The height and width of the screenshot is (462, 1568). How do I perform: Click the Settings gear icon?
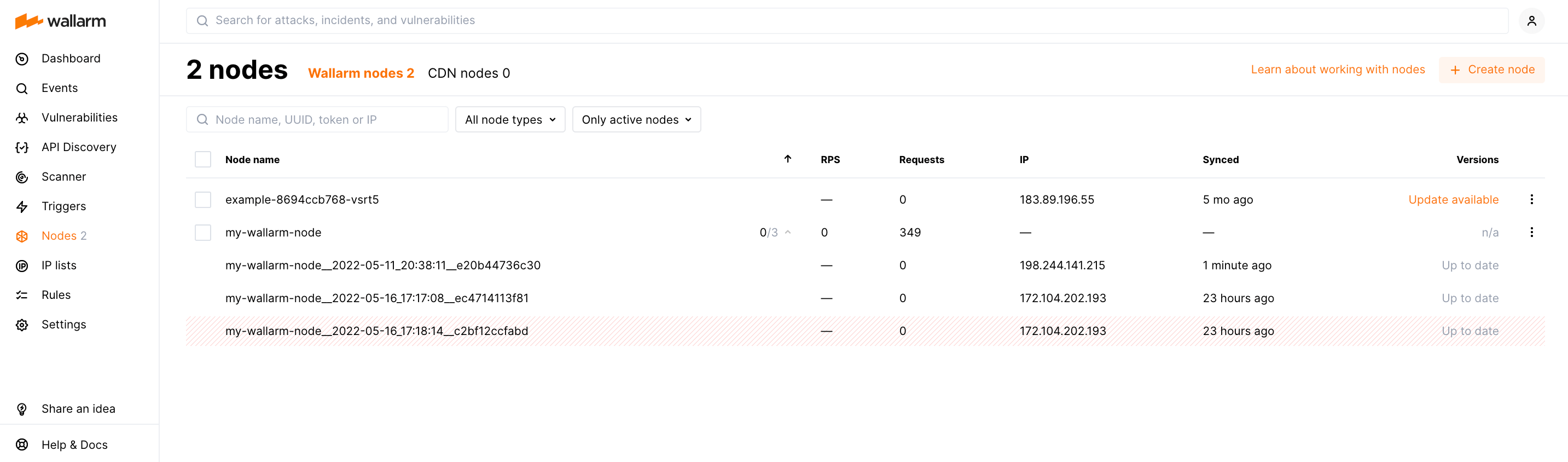[22, 325]
